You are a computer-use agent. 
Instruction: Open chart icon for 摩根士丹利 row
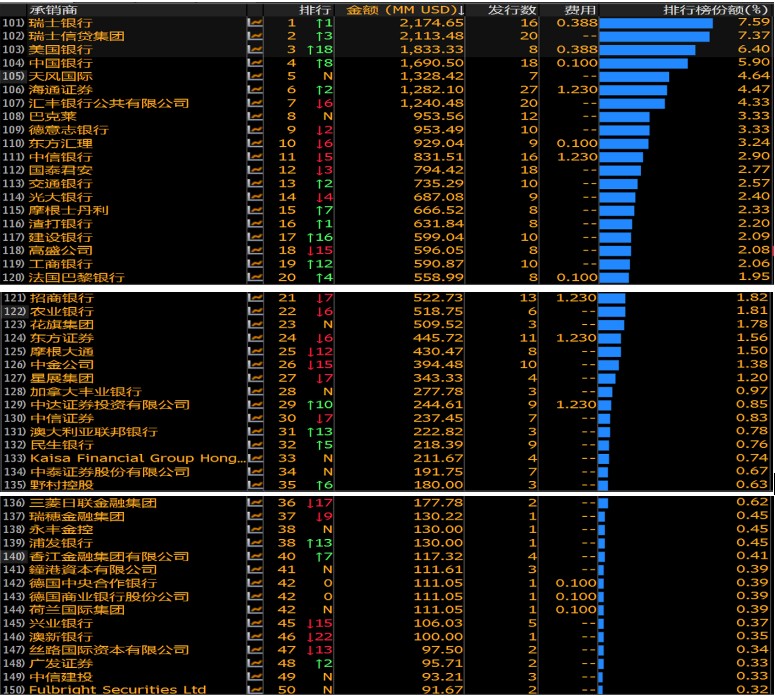coord(255,210)
